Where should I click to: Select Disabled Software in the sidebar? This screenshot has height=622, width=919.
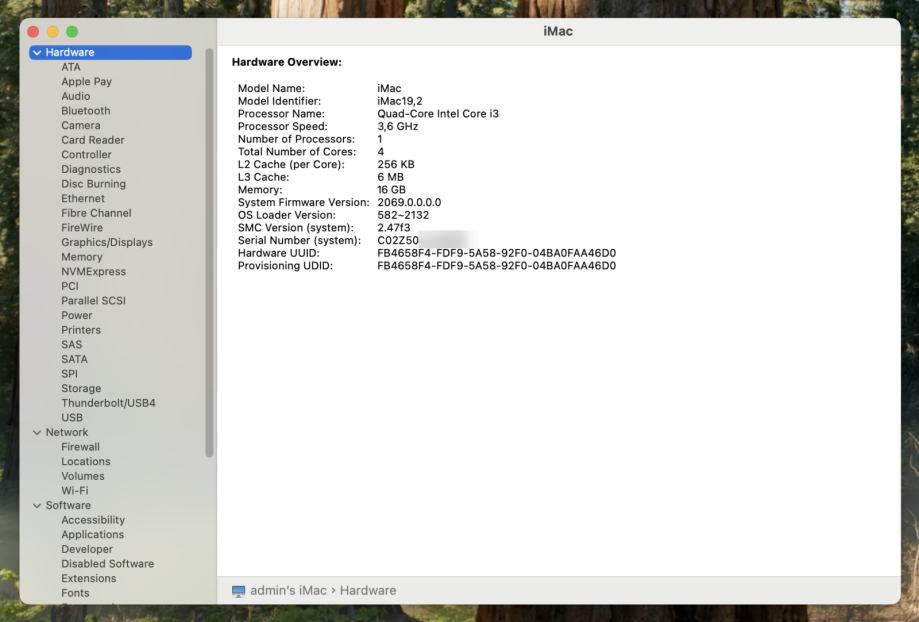pyautogui.click(x=107, y=565)
